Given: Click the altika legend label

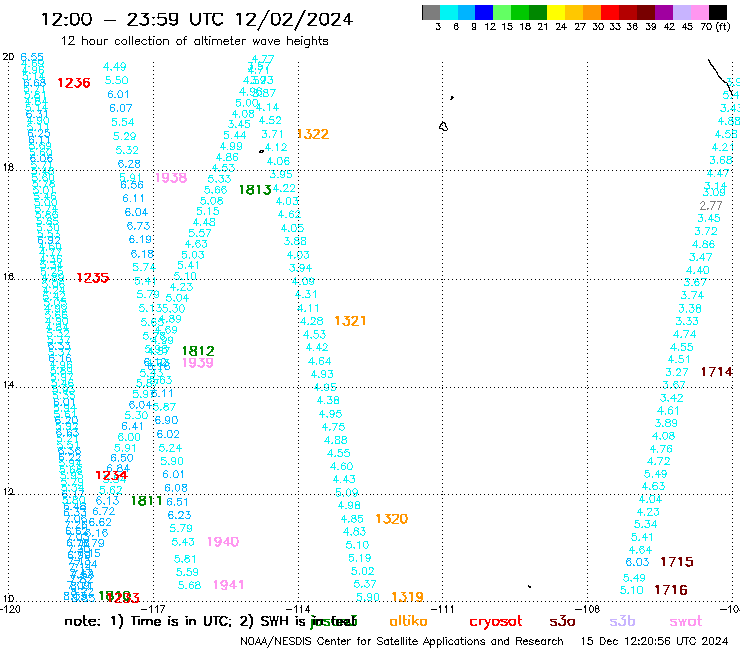Looking at the screenshot, I should coord(408,621).
